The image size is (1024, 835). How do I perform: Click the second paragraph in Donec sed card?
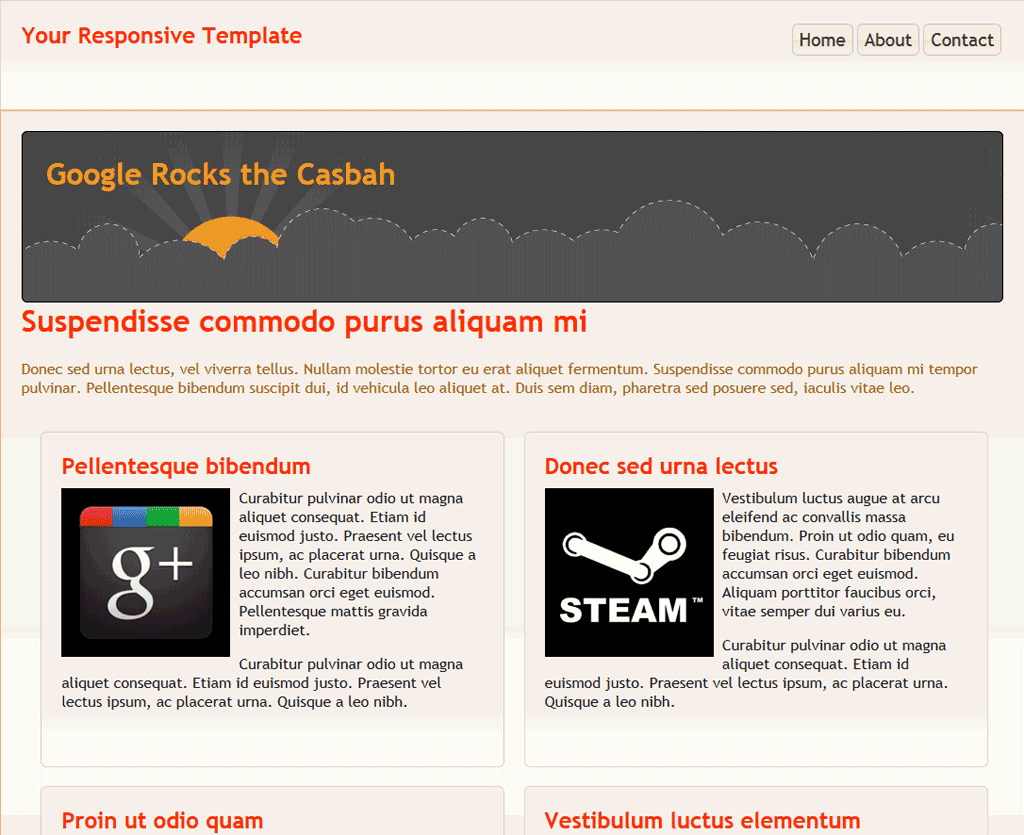(745, 674)
